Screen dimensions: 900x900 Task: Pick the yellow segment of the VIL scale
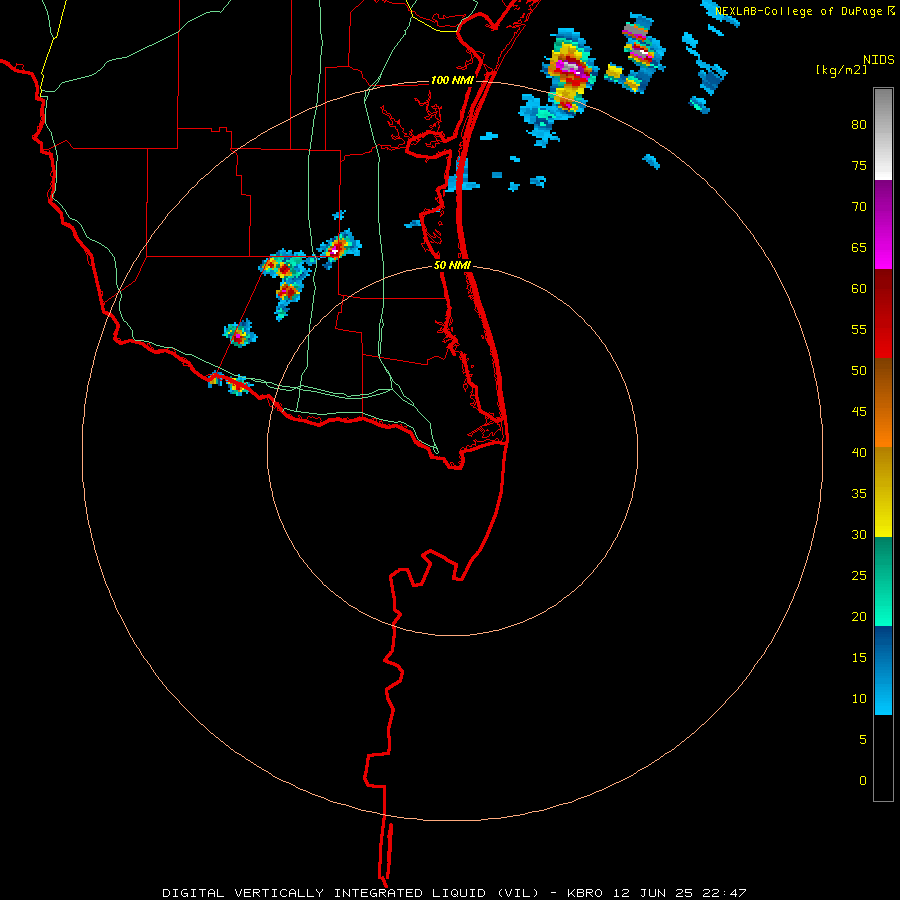point(883,492)
